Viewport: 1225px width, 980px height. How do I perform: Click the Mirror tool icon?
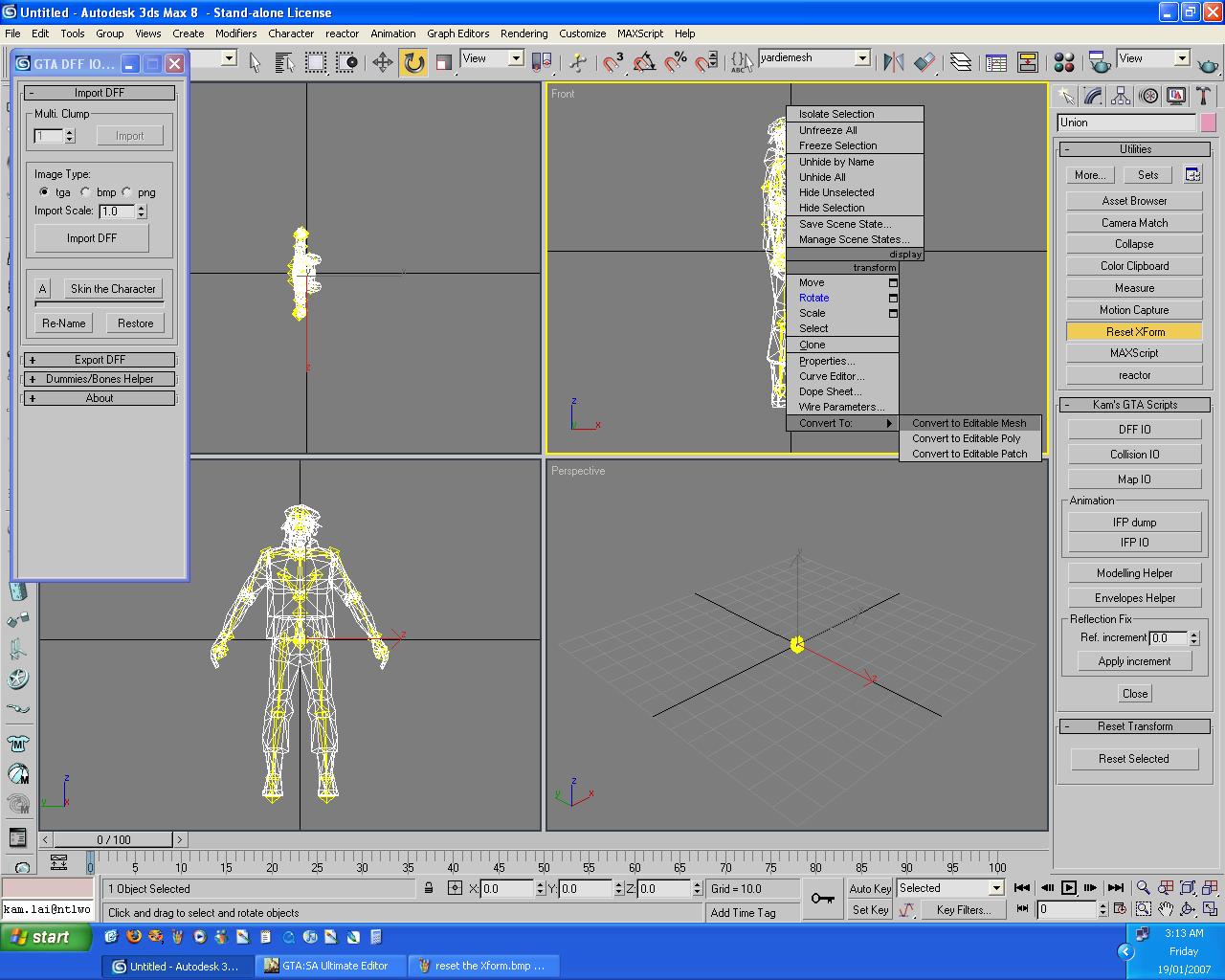click(x=894, y=63)
